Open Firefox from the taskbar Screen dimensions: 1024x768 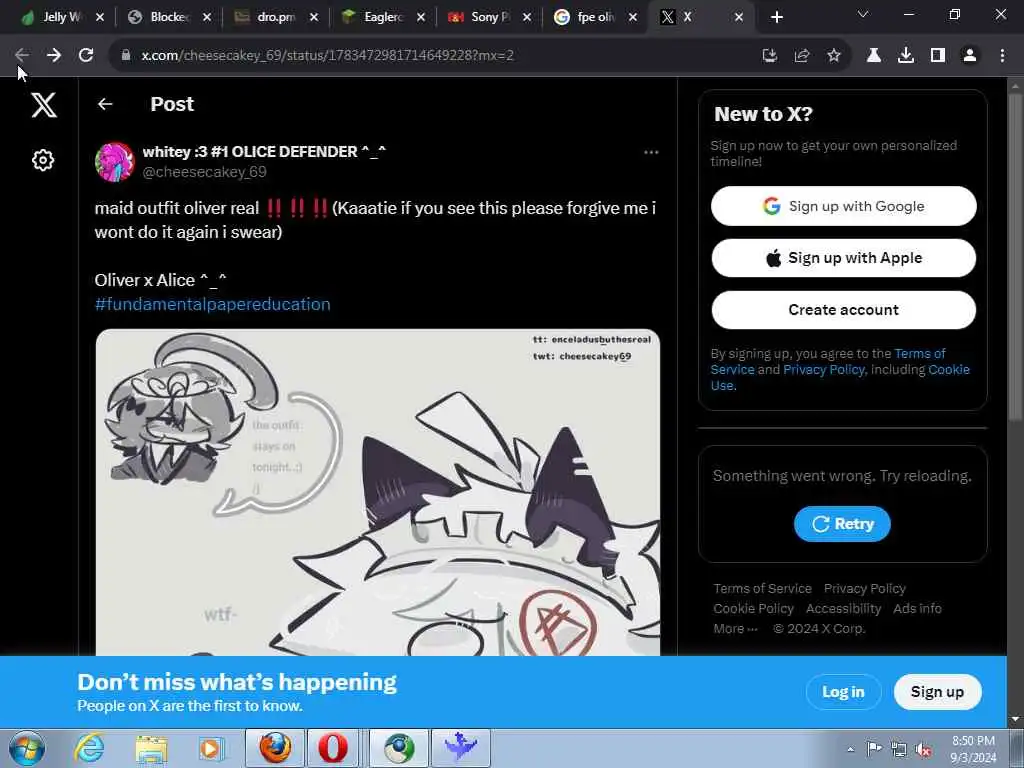(x=275, y=748)
